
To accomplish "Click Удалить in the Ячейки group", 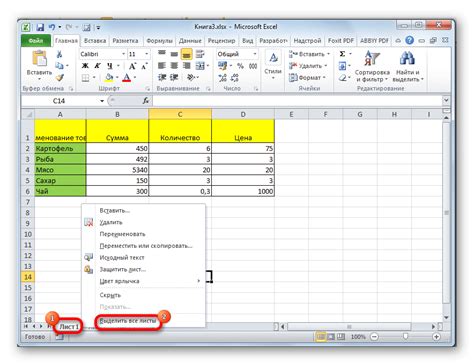I will pyautogui.click(x=308, y=66).
